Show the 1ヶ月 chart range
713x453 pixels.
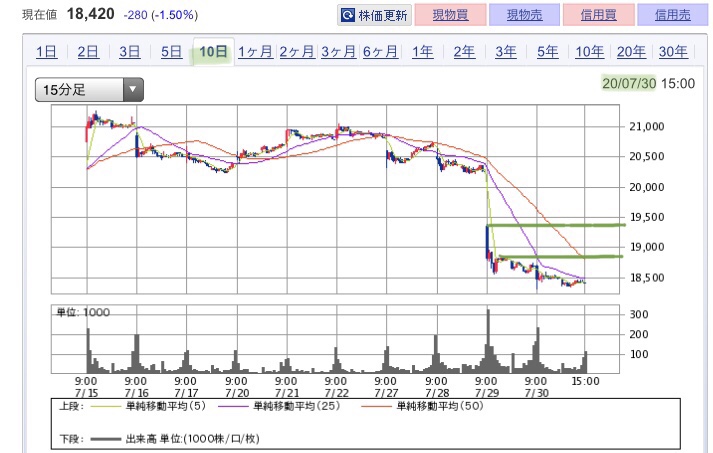coord(255,52)
